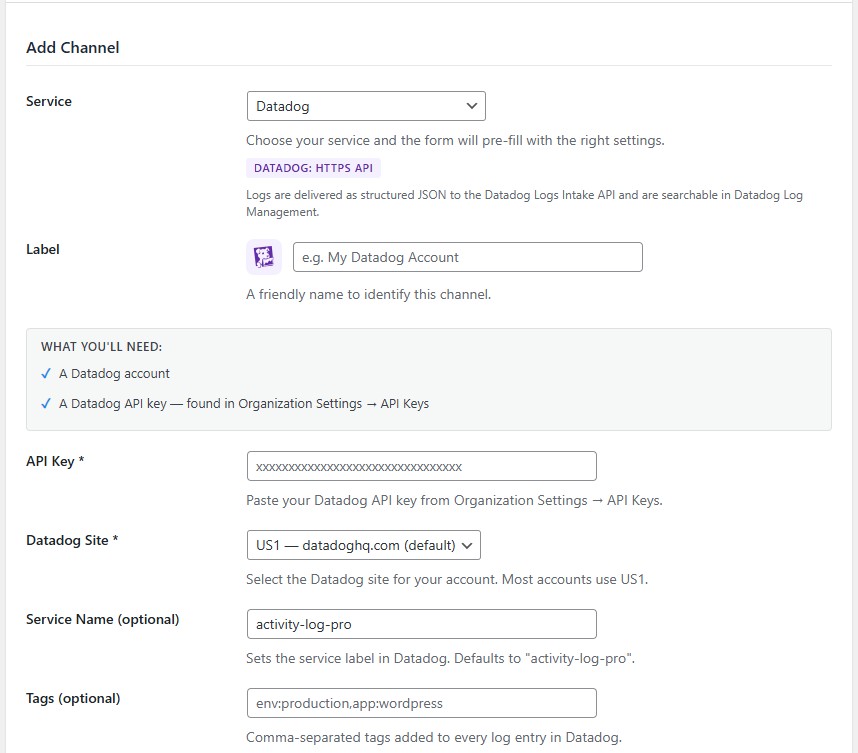Click 'Sets the service label in Datadog' hint
The width and height of the screenshot is (858, 753).
click(x=440, y=658)
